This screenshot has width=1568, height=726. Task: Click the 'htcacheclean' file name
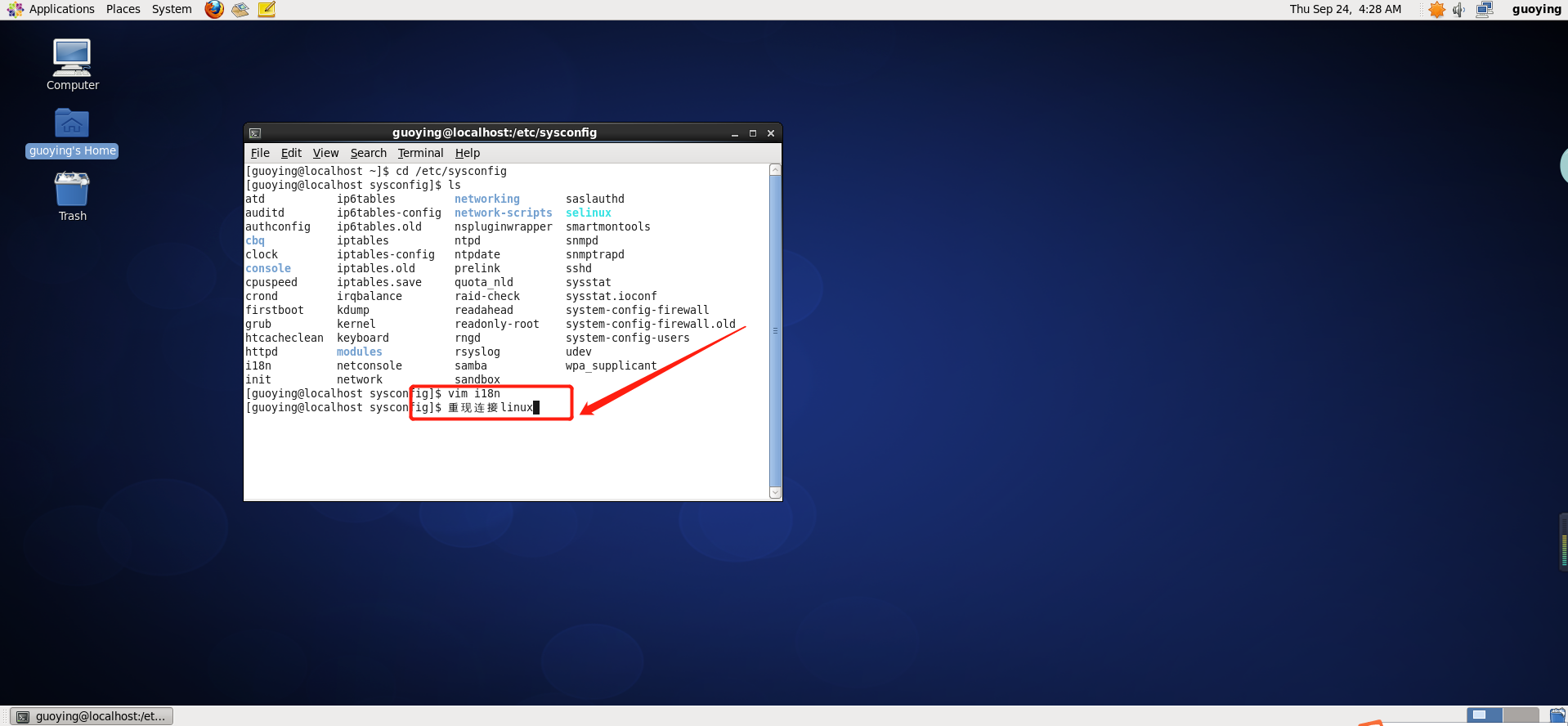click(284, 338)
